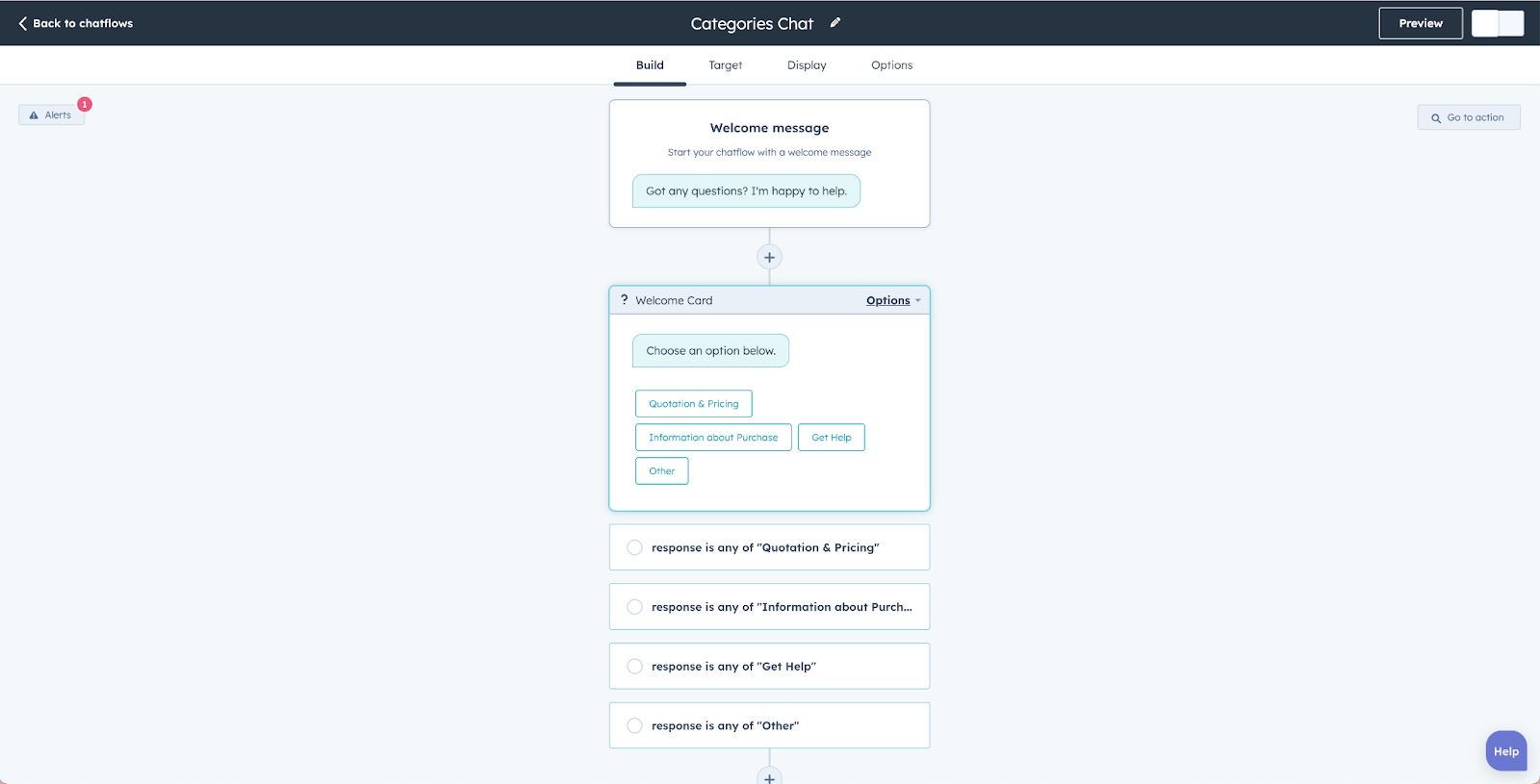Screen dimensions: 1540x784
Task: Click "Start your chatflow with a welcome message" text
Action: coord(769,152)
